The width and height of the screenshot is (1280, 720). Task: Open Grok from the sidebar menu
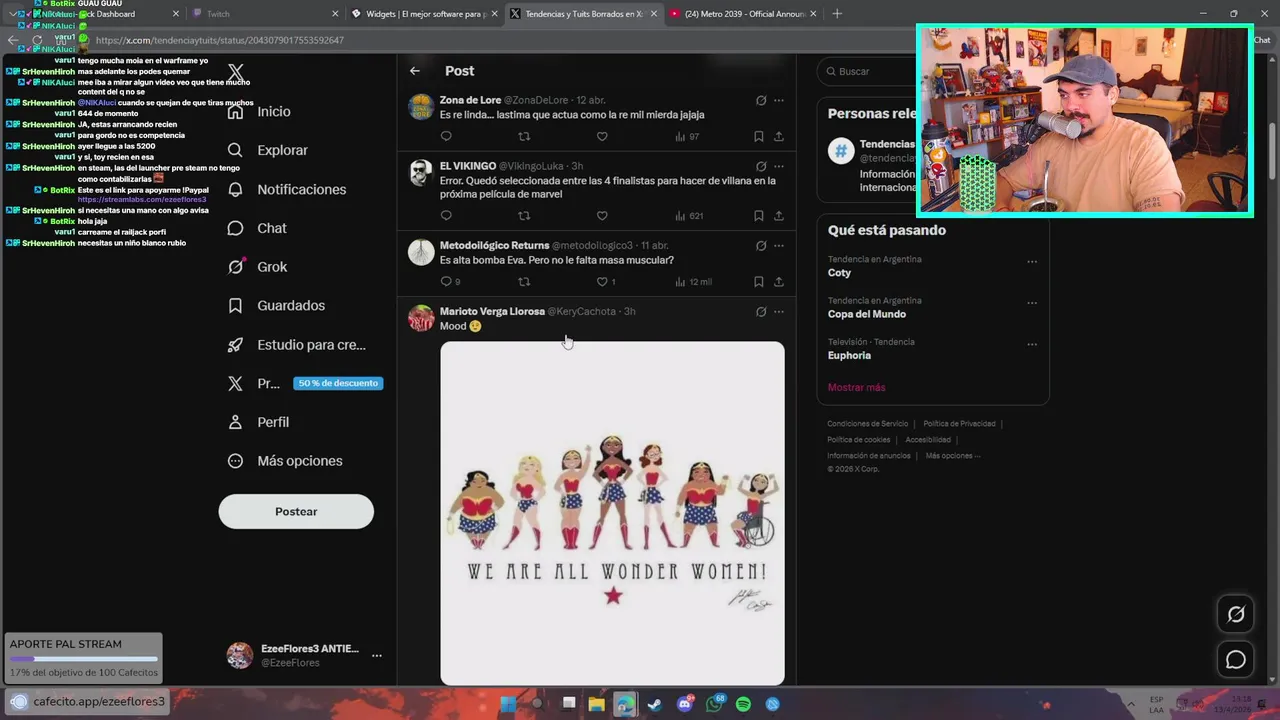[257, 267]
